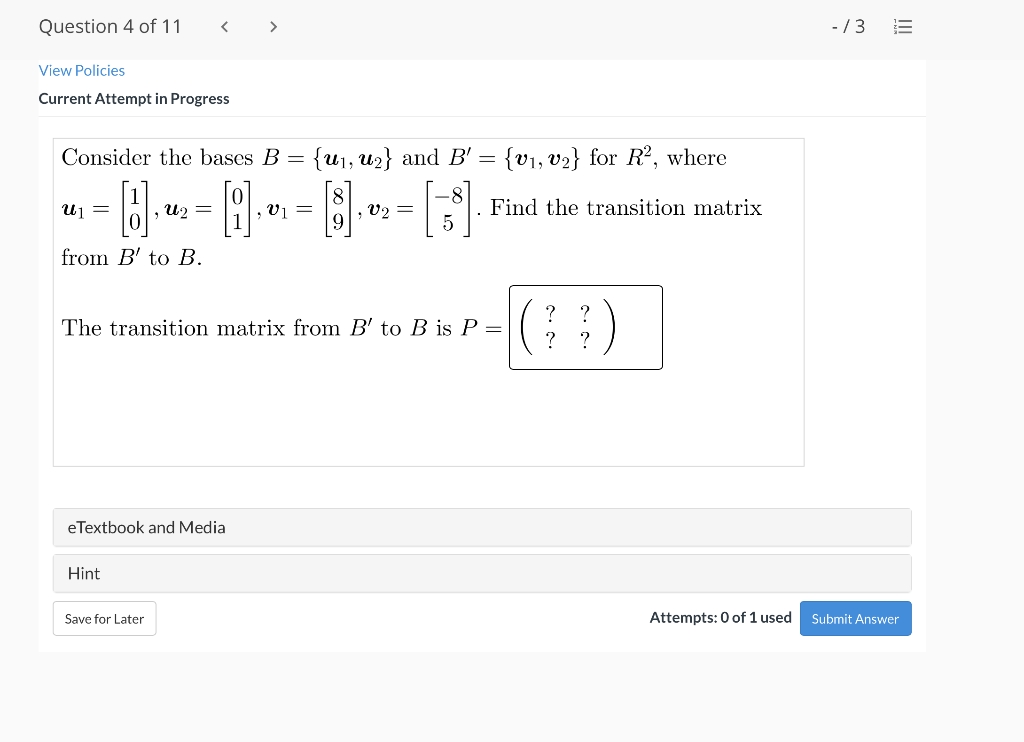Click Save for Later
This screenshot has width=1024, height=742.
104,618
